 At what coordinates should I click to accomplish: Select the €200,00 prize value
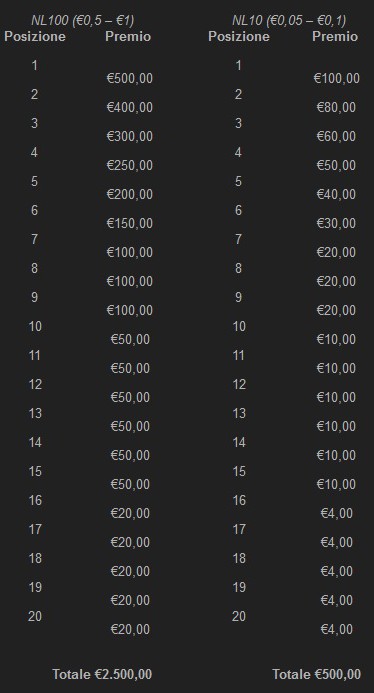[x=130, y=194]
